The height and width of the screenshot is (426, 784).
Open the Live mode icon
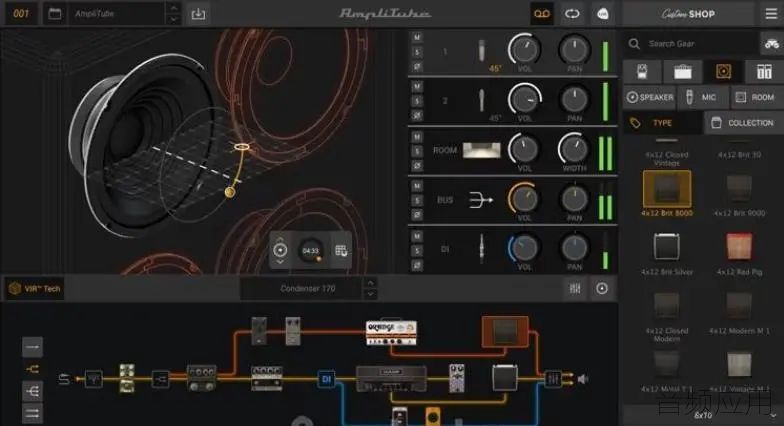click(603, 14)
